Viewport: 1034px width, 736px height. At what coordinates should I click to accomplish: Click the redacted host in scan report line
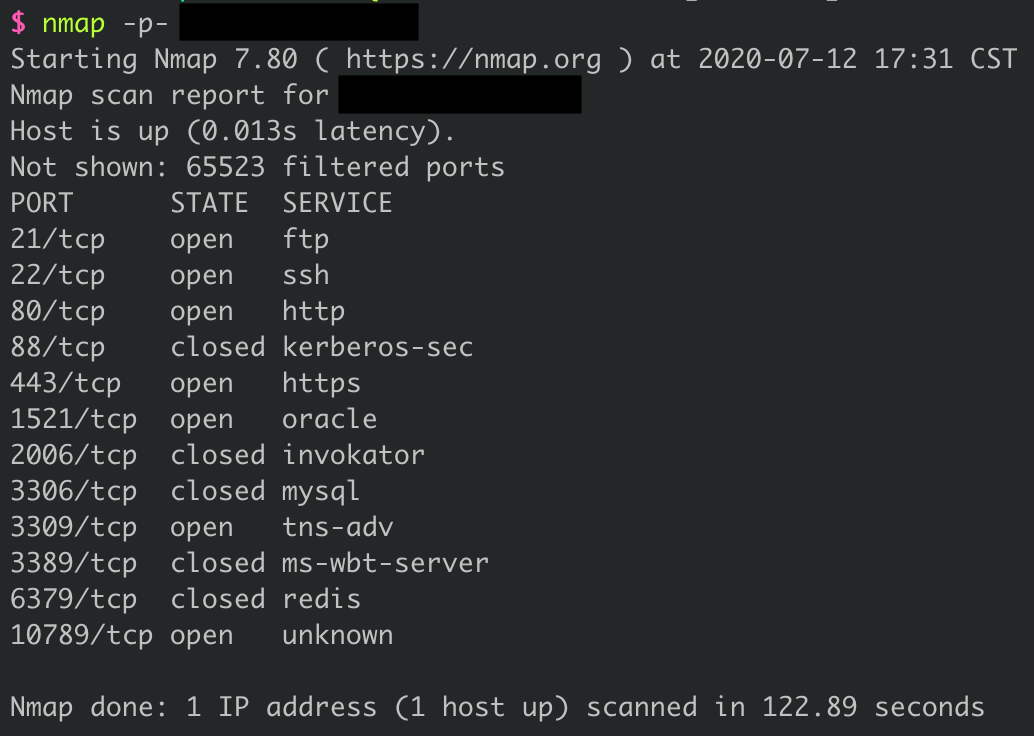pyautogui.click(x=460, y=96)
